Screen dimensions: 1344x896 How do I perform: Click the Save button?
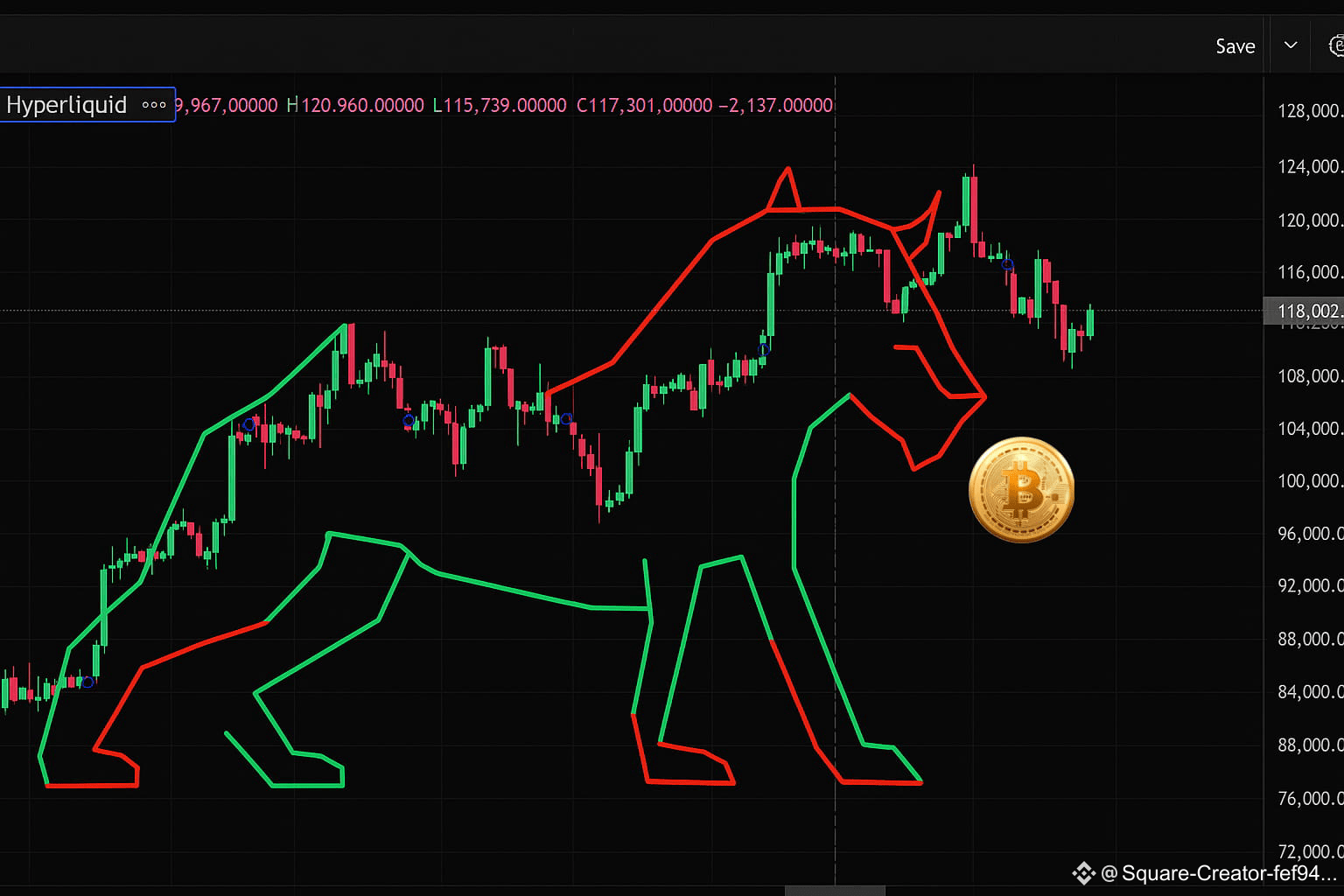pos(1235,46)
